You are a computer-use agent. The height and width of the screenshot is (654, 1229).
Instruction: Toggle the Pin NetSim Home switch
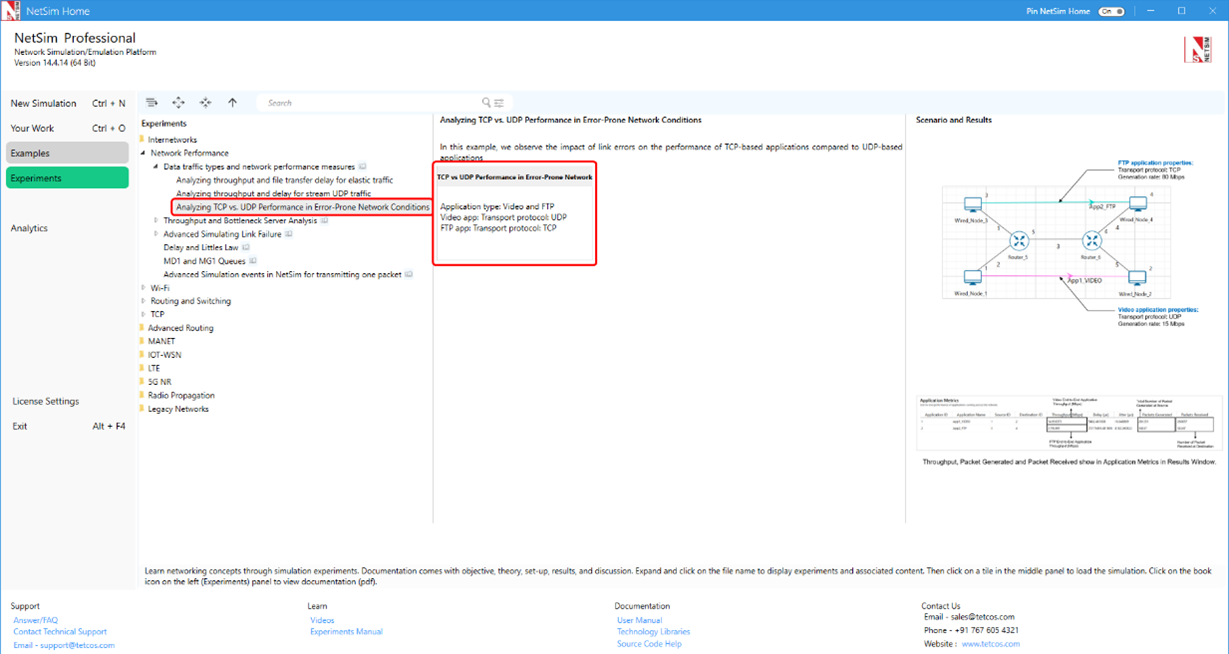pyautogui.click(x=1110, y=11)
